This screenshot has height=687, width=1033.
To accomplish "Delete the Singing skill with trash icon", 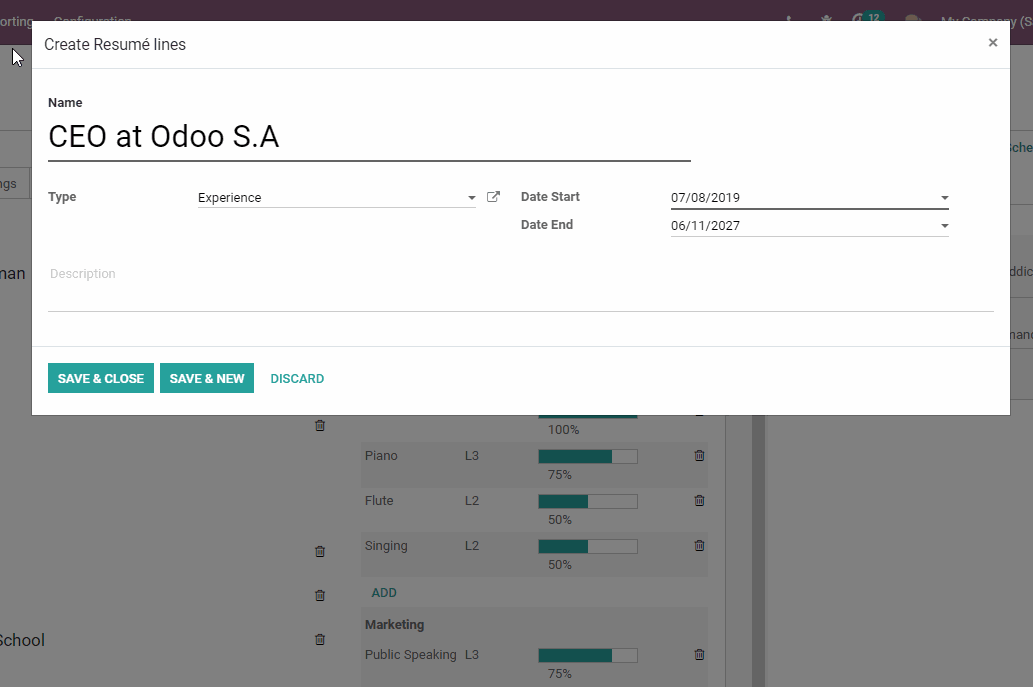I will [700, 545].
